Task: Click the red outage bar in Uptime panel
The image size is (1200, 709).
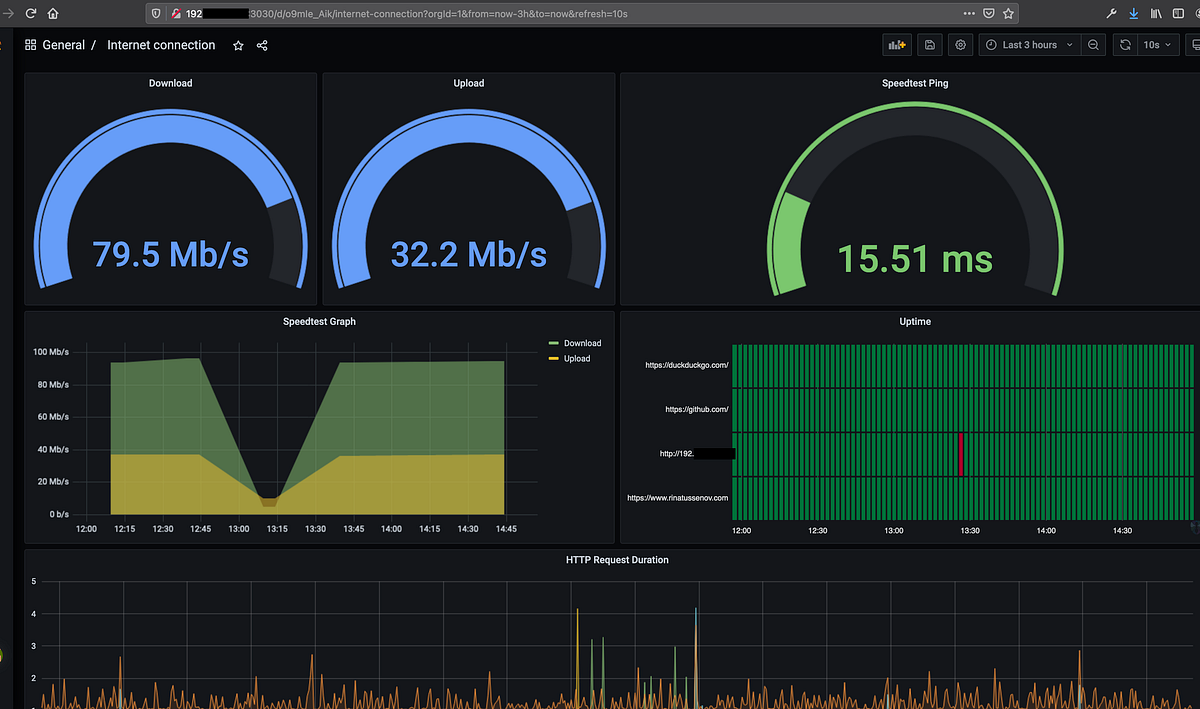Action: tap(961, 453)
